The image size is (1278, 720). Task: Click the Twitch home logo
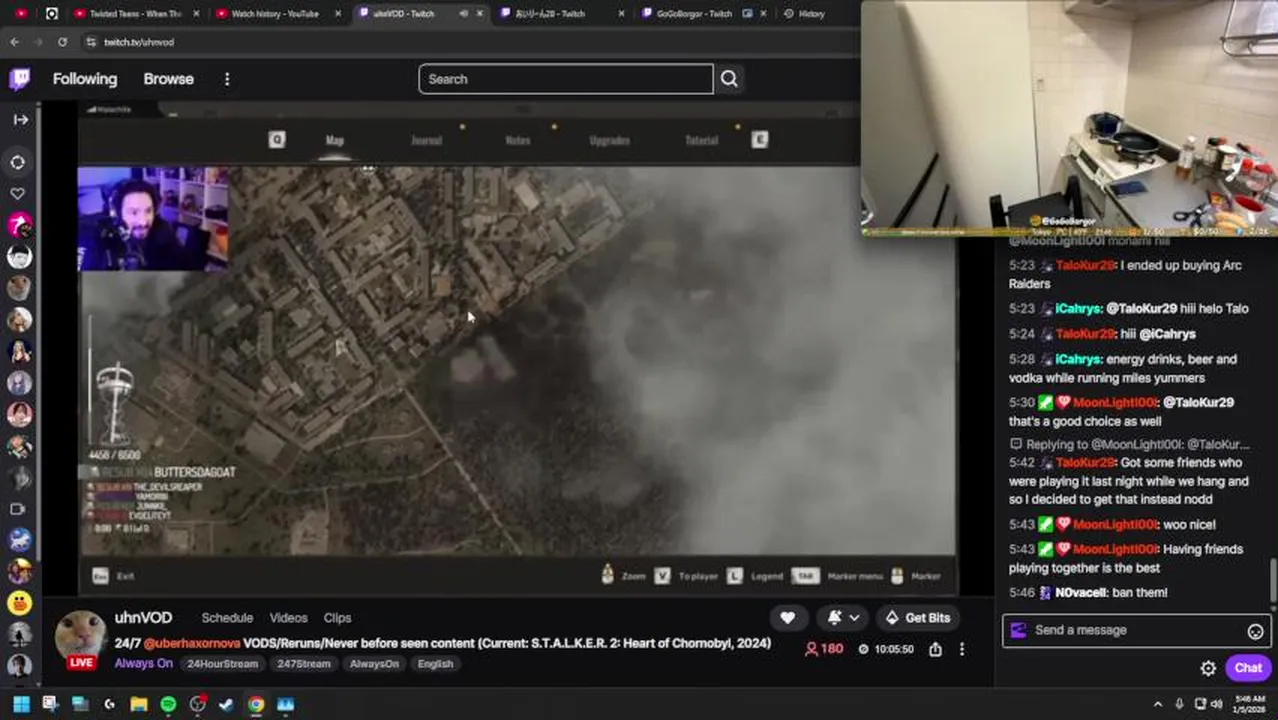pos(19,79)
